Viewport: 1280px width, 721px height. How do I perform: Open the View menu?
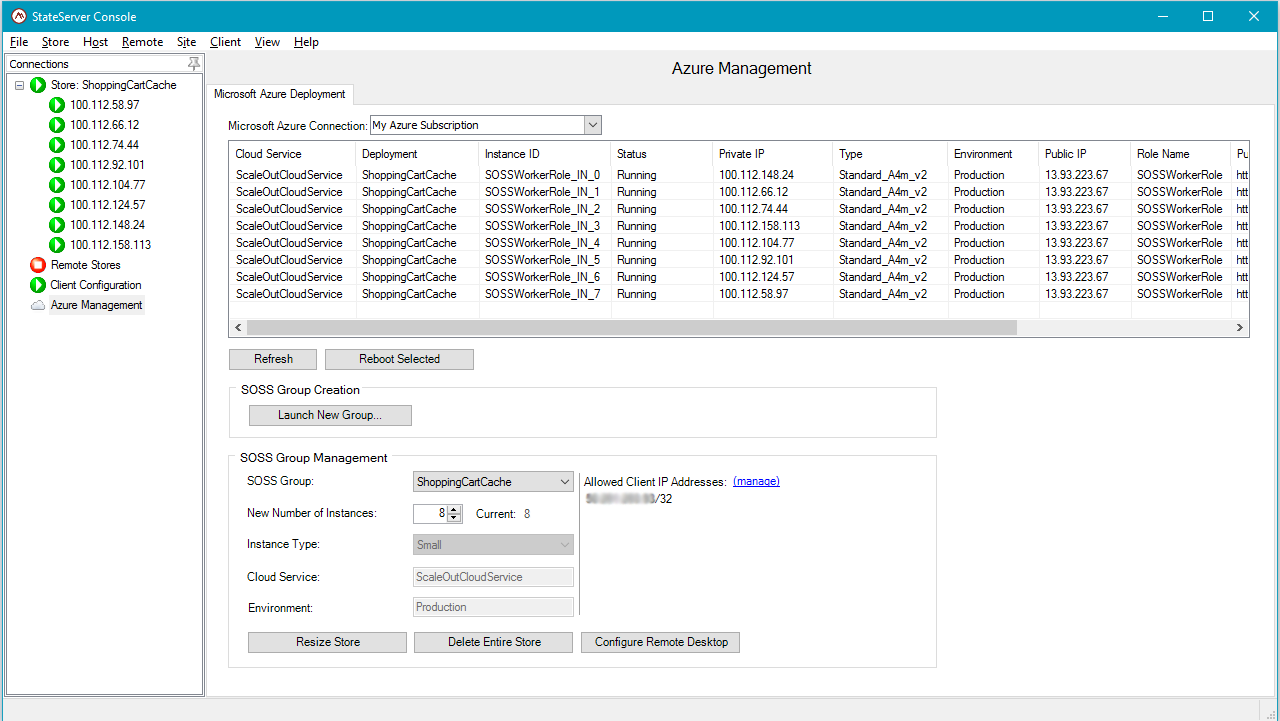click(x=268, y=42)
